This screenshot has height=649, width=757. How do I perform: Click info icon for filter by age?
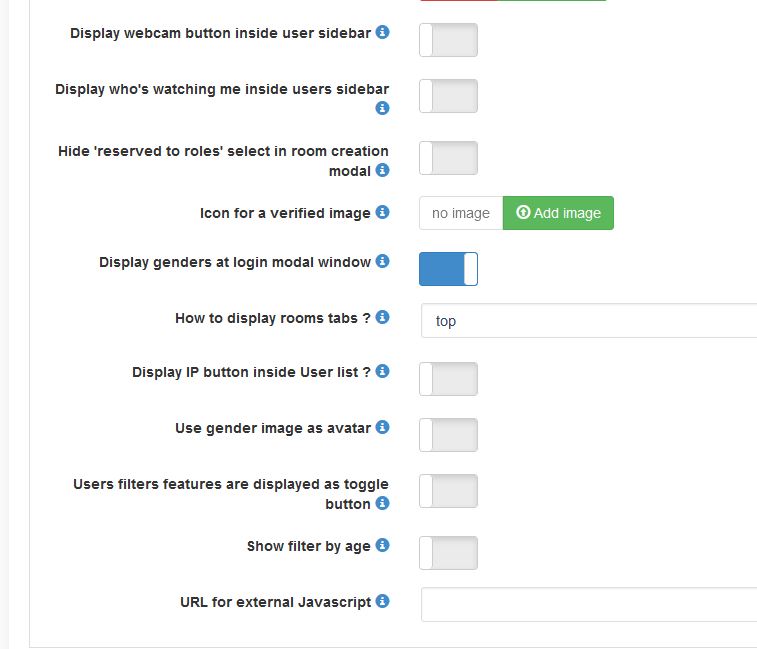[x=382, y=546]
